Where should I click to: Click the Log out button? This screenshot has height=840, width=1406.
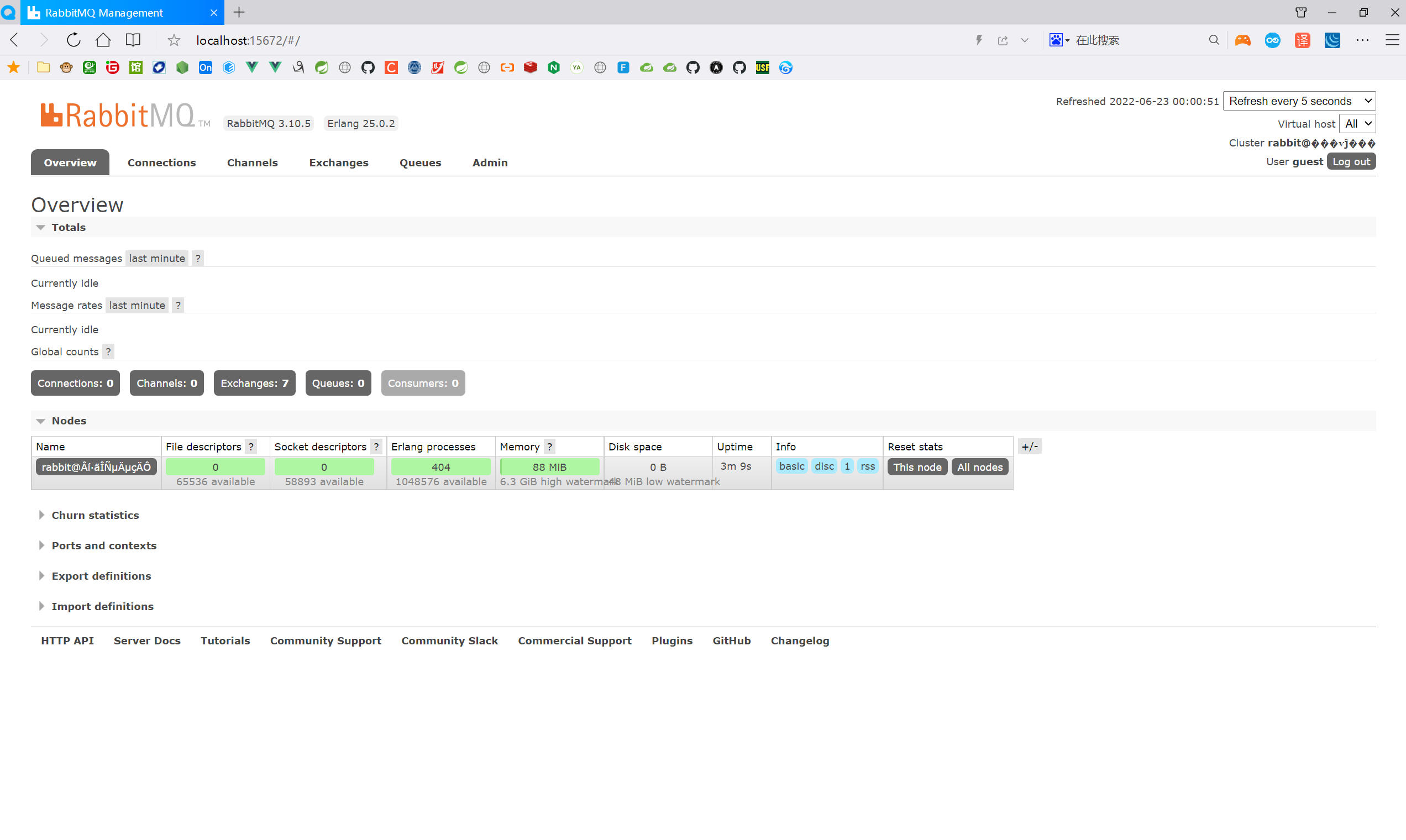1351,162
